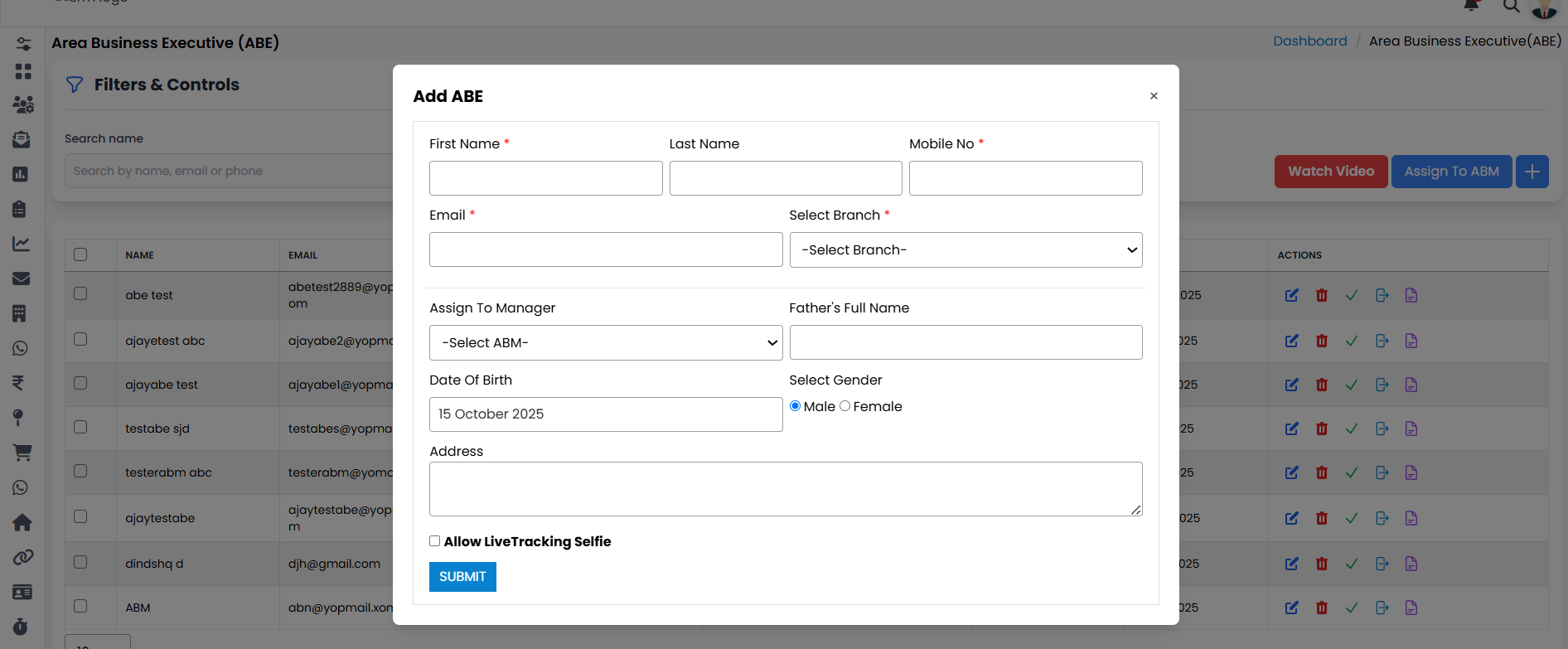Choose the Male gender radio button

pos(795,406)
